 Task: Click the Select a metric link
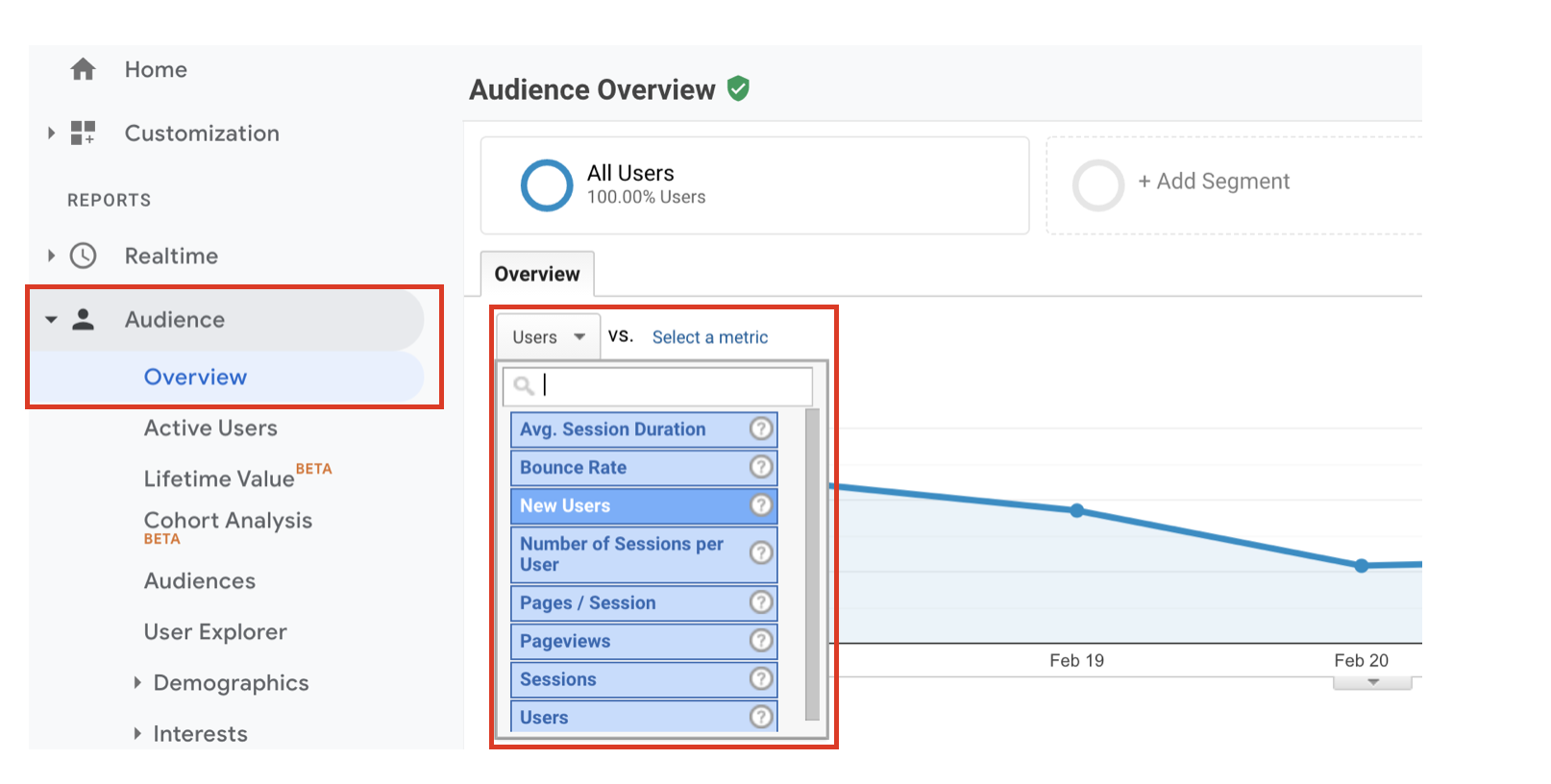[710, 337]
